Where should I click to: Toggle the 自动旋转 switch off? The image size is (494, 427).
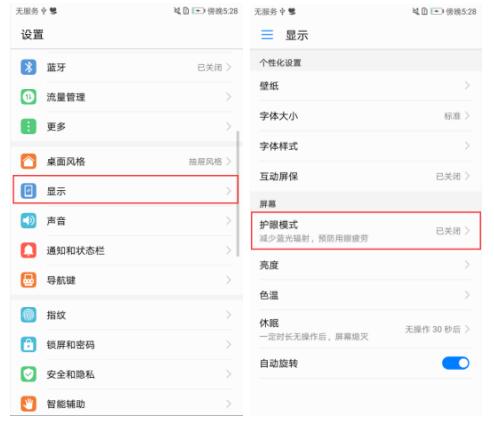click(x=455, y=363)
